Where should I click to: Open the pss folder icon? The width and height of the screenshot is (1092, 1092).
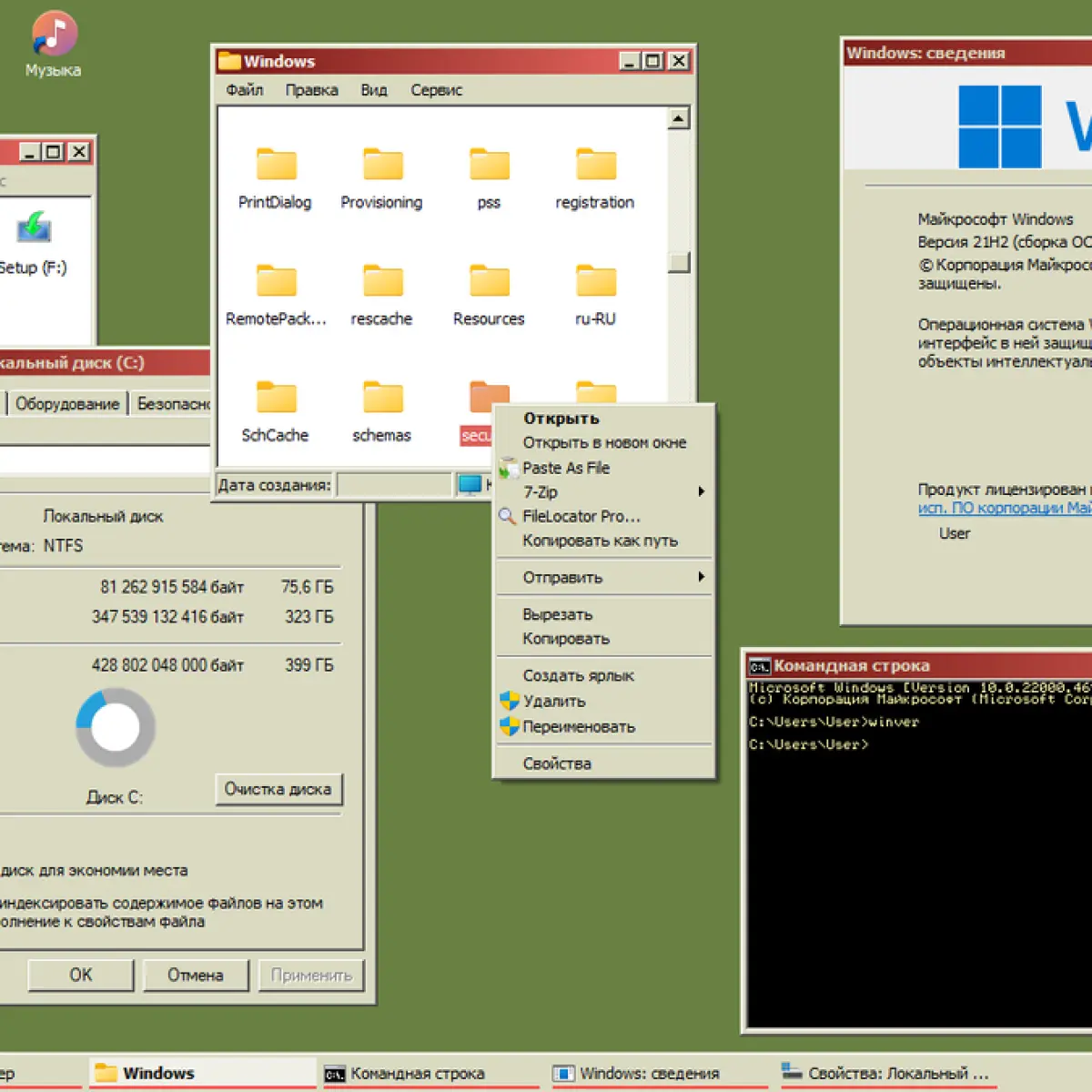point(490,165)
